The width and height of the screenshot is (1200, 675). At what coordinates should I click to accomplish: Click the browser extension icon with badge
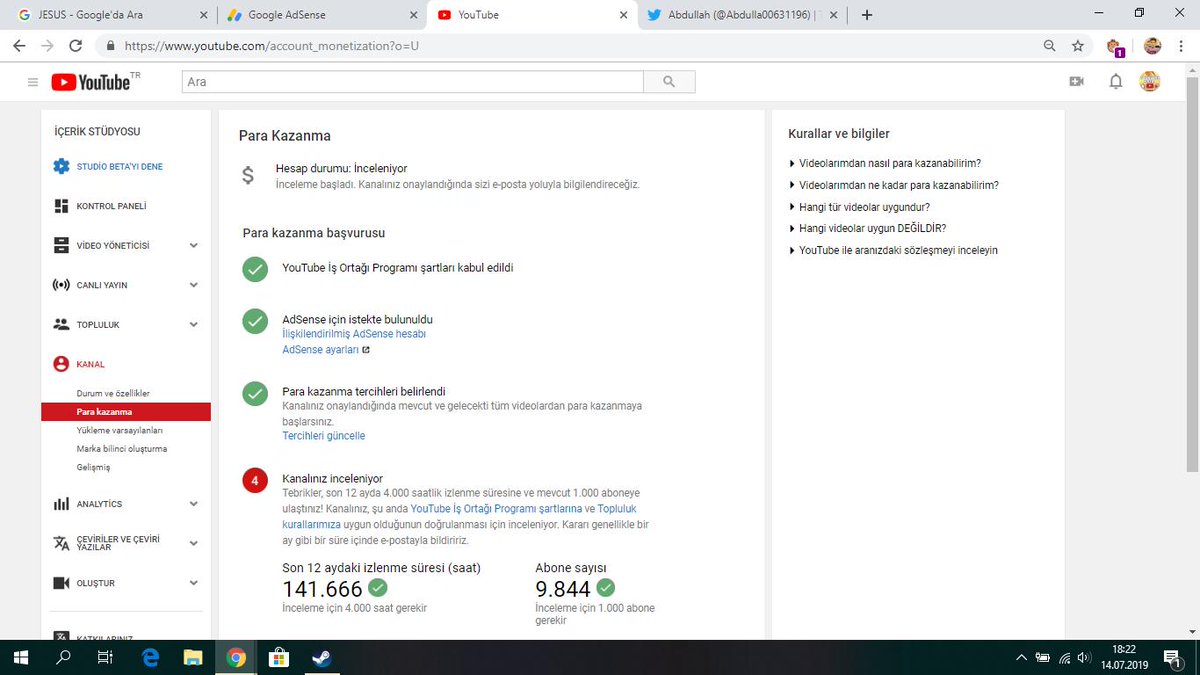point(1115,46)
